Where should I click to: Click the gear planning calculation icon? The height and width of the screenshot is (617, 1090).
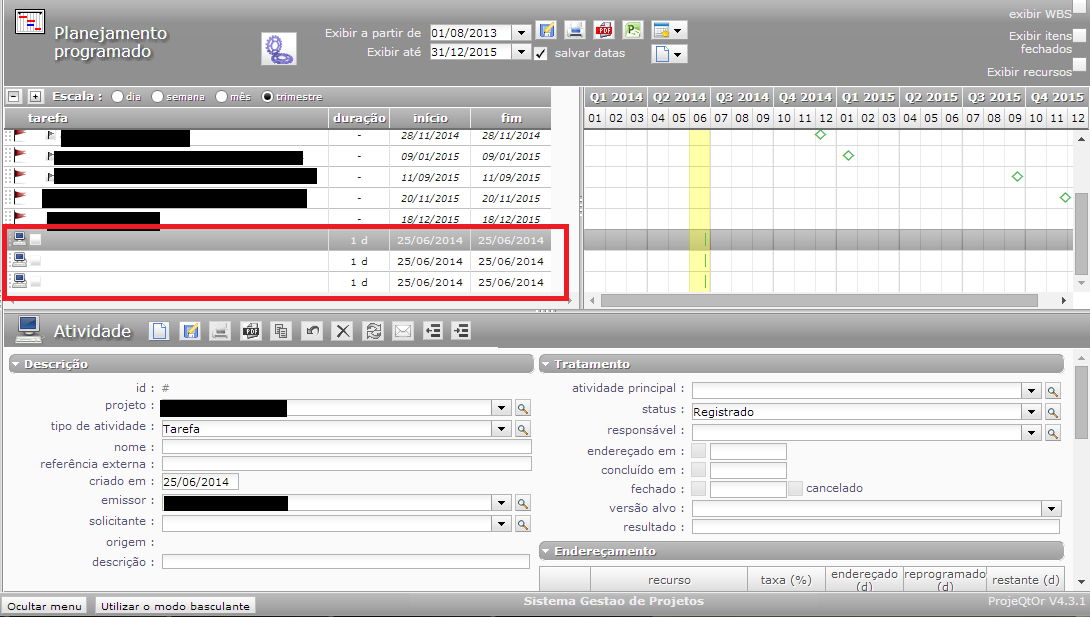tap(278, 48)
